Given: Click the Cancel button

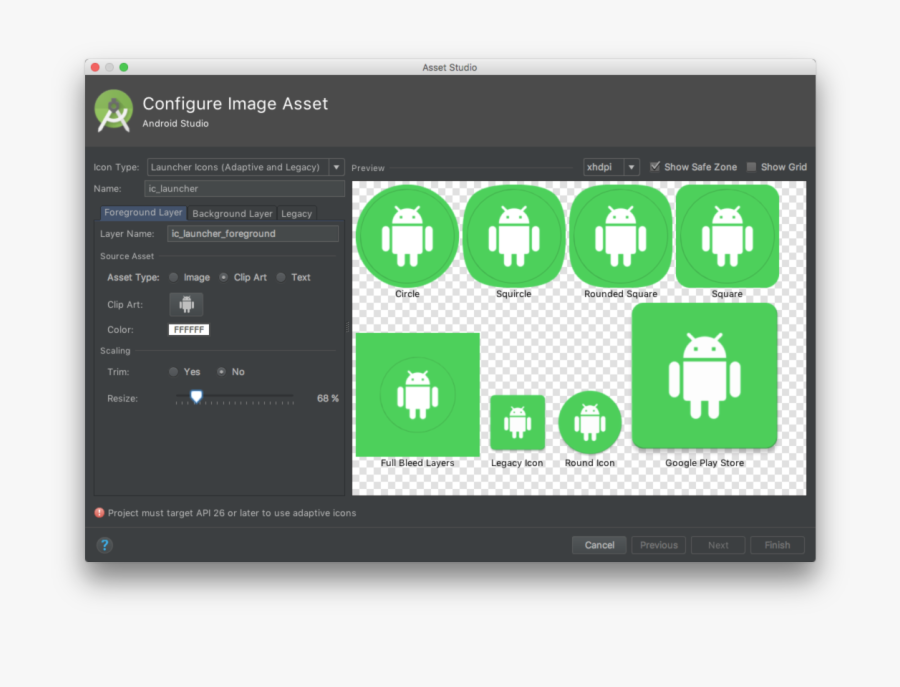Looking at the screenshot, I should tap(599, 545).
